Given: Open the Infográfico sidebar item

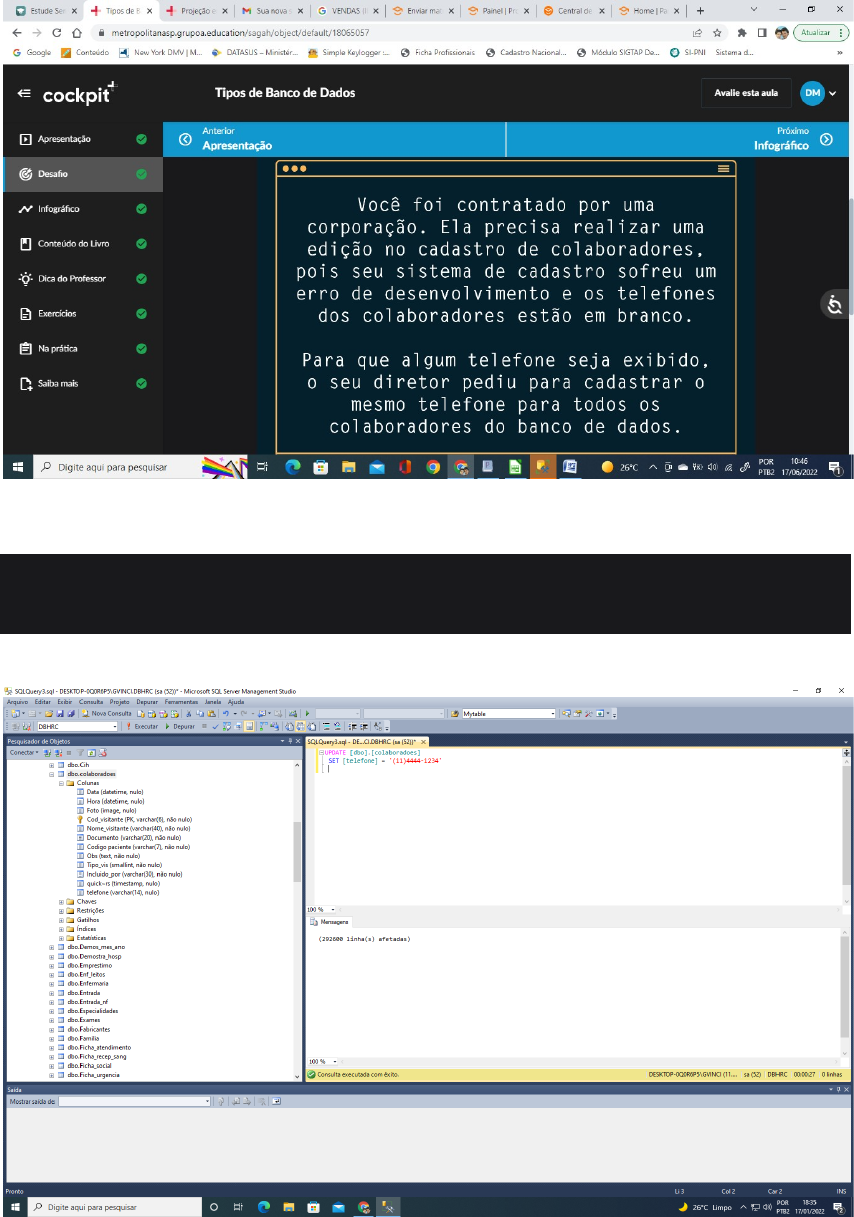Looking at the screenshot, I should coord(60,209).
